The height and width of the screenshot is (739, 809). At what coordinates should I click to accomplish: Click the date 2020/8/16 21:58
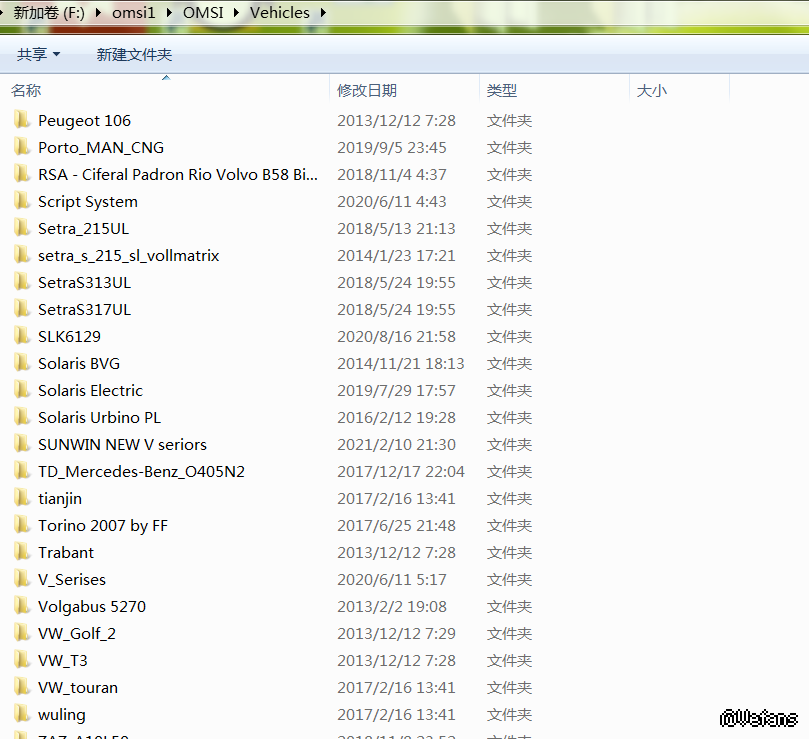coord(396,336)
